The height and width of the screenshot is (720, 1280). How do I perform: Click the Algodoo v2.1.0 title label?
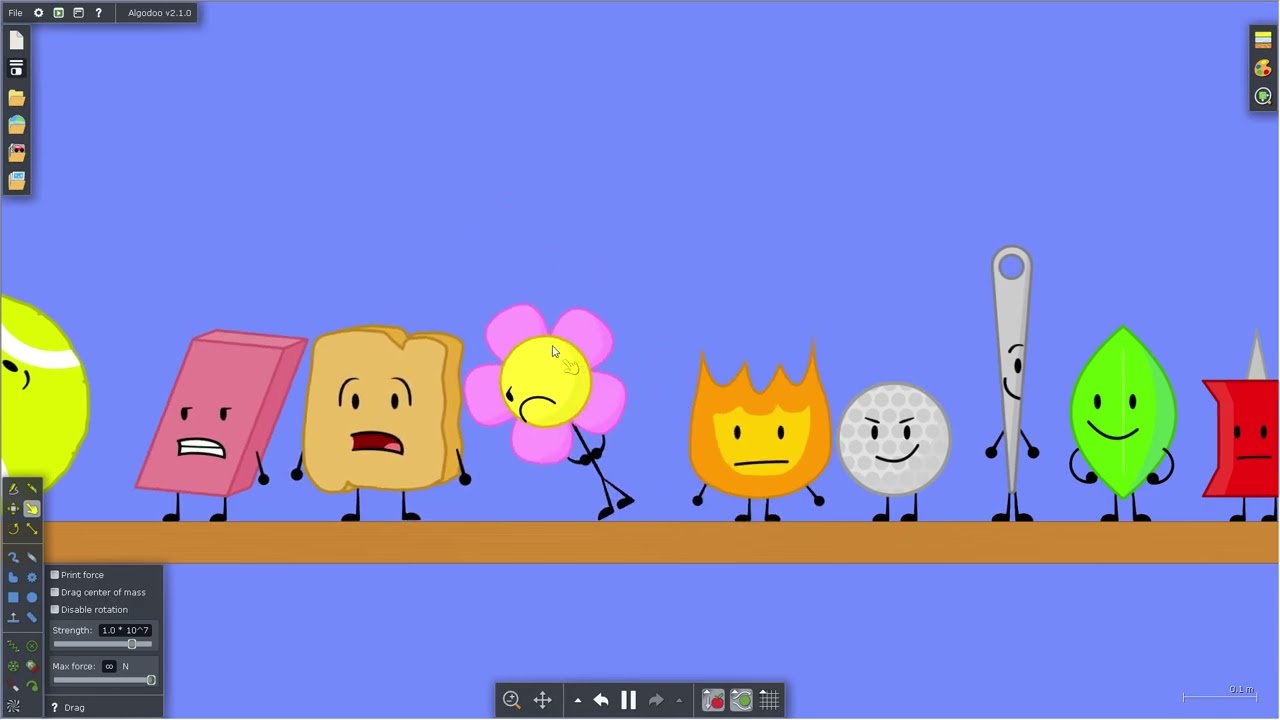click(159, 13)
